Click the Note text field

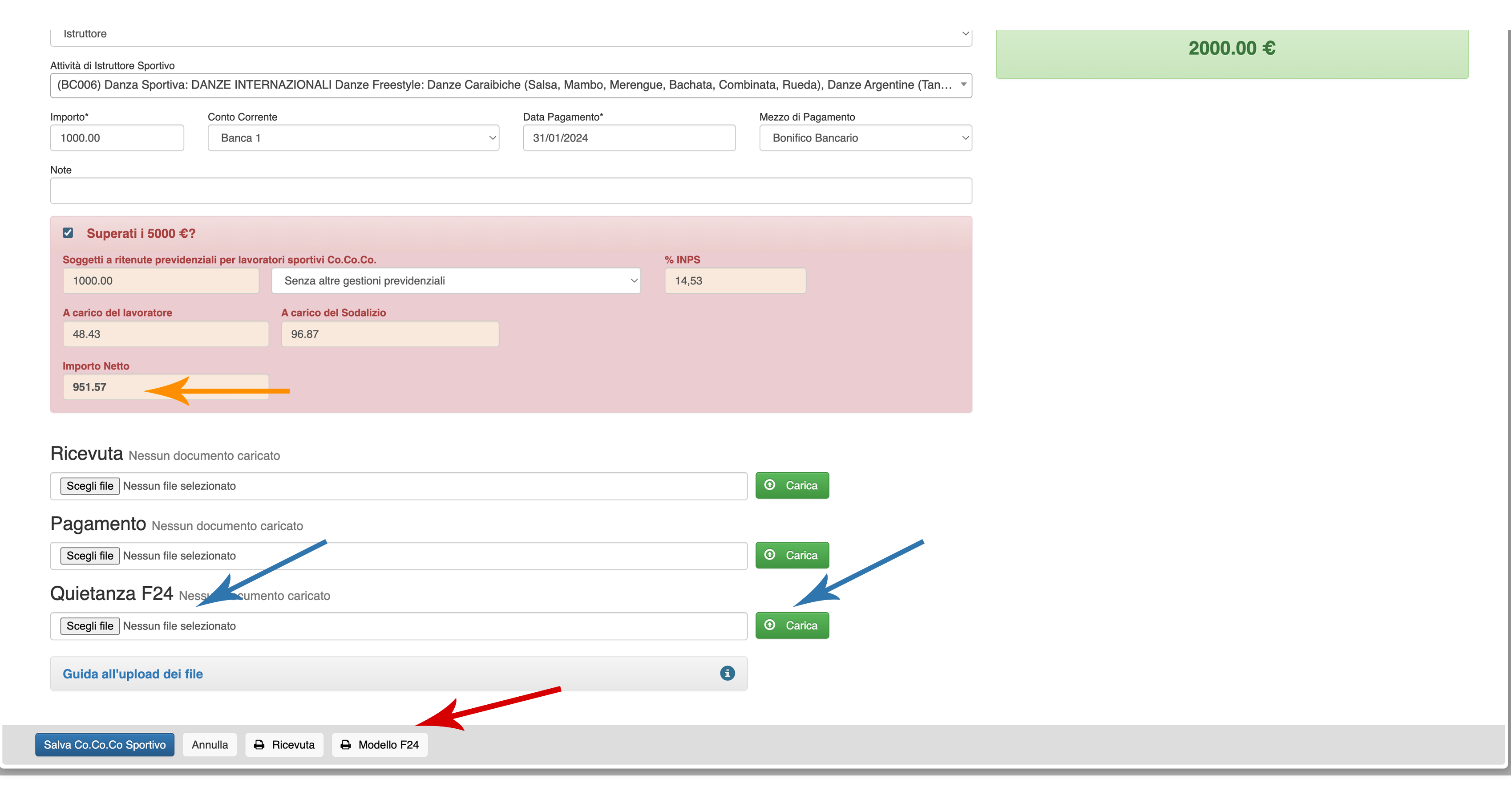(511, 191)
